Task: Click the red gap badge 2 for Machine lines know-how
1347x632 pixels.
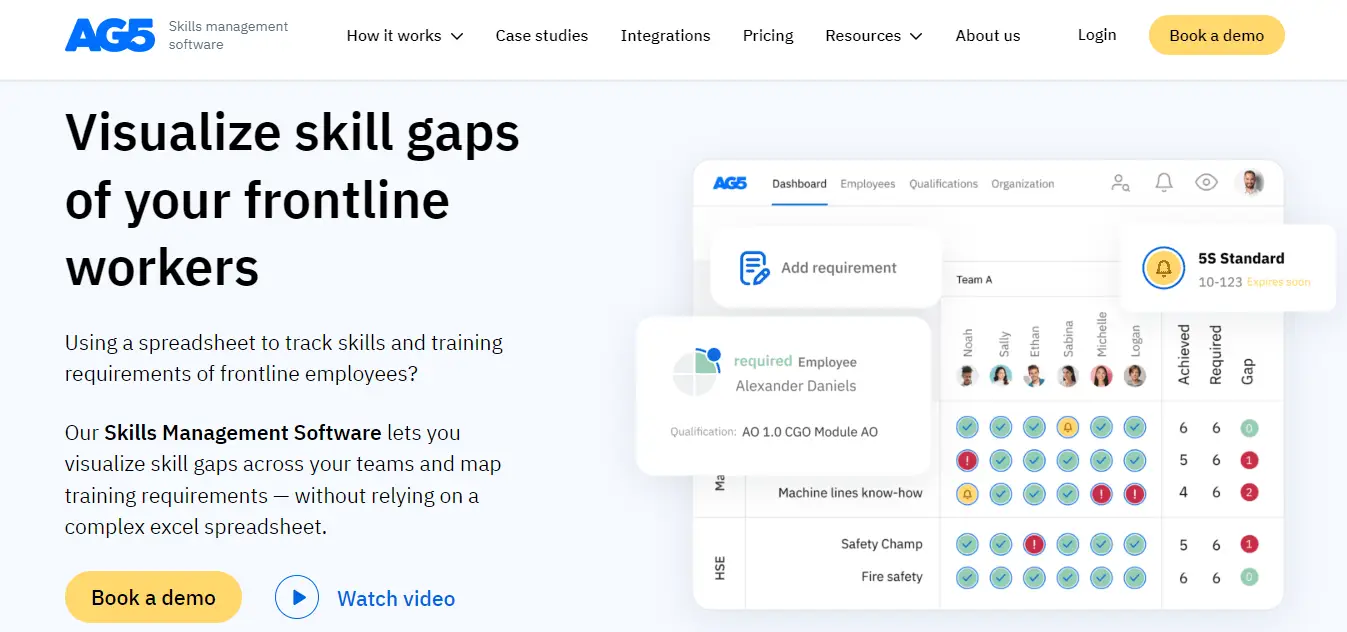Action: point(1248,493)
